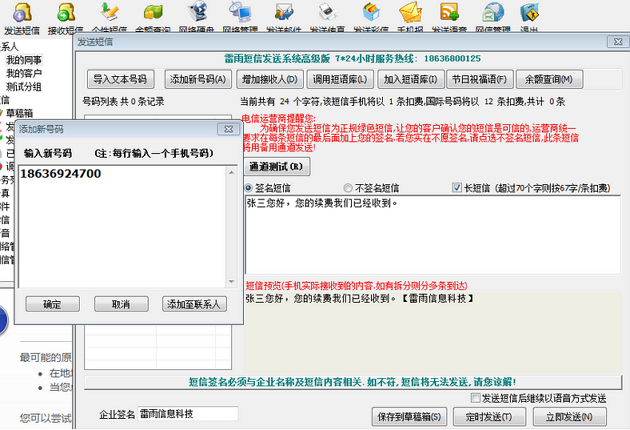Open the 发送彩信 toolbar icon

click(368, 15)
